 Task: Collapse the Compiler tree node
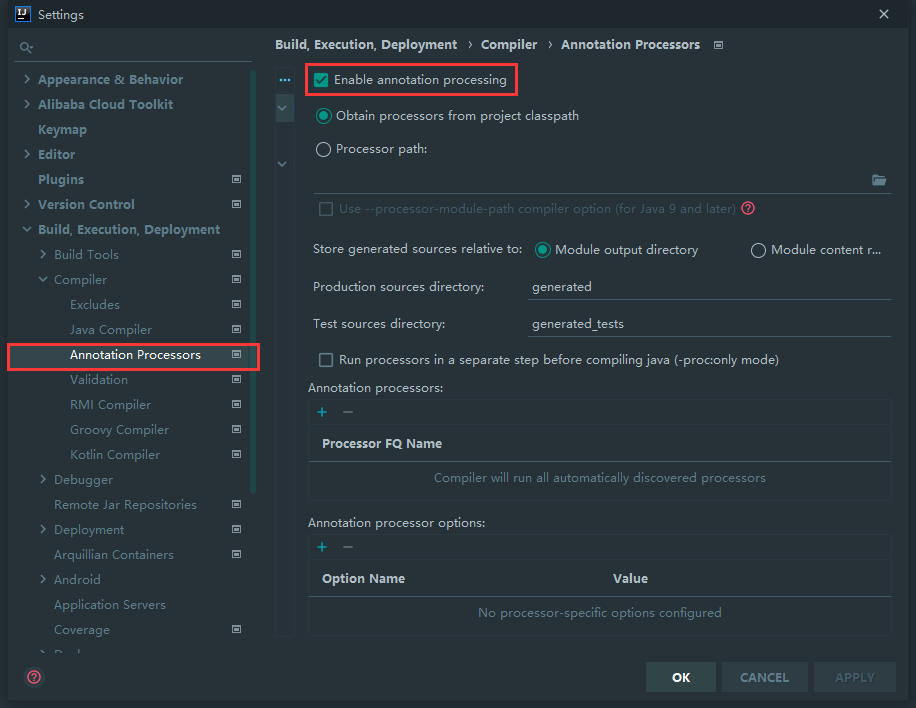click(x=43, y=280)
